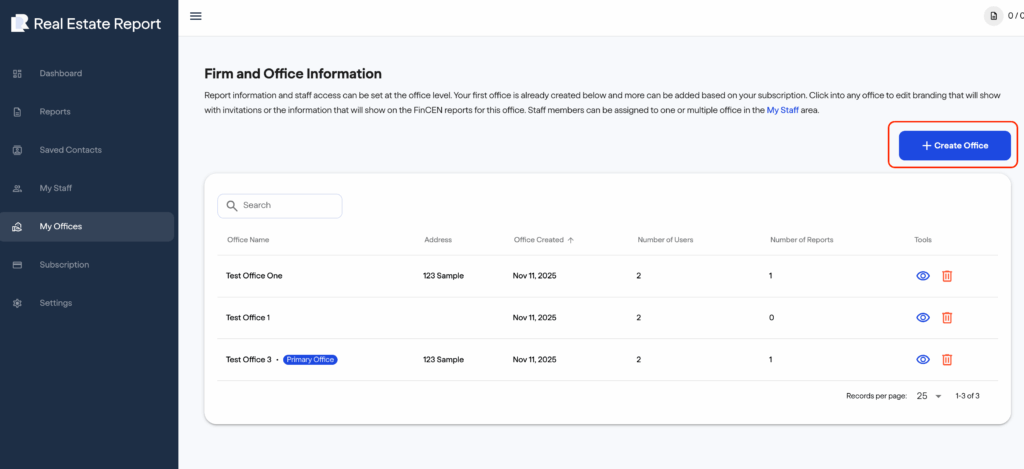Open Reports from the sidebar

pyautogui.click(x=55, y=112)
